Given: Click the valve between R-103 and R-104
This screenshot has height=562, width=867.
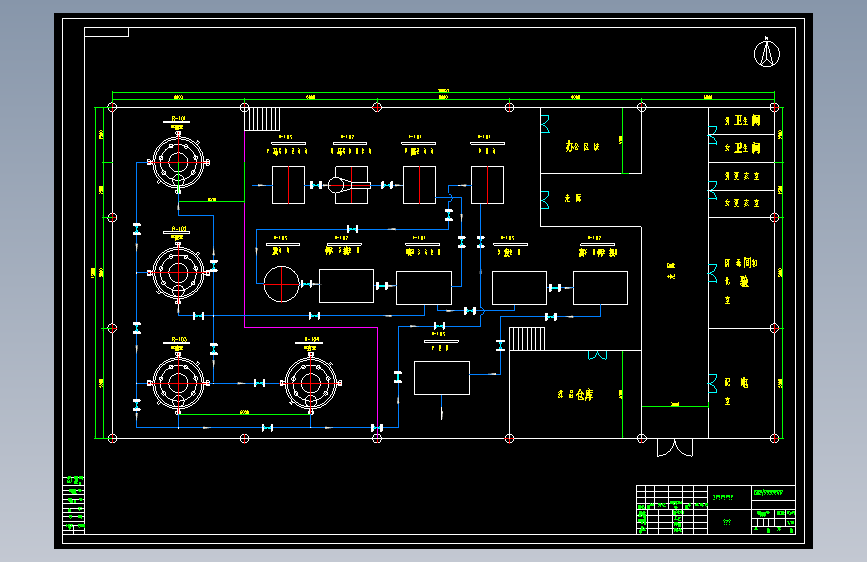Looking at the screenshot, I should 259,383.
